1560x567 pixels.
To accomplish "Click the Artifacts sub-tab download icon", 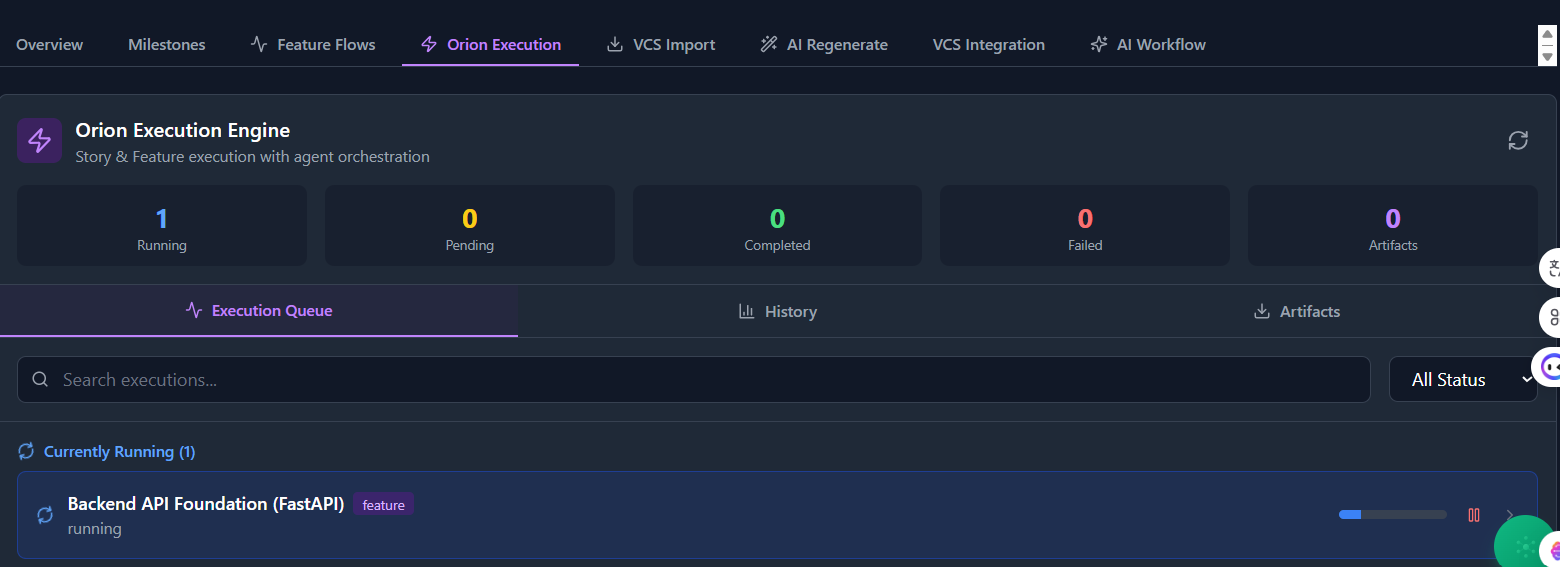I will click(1261, 311).
